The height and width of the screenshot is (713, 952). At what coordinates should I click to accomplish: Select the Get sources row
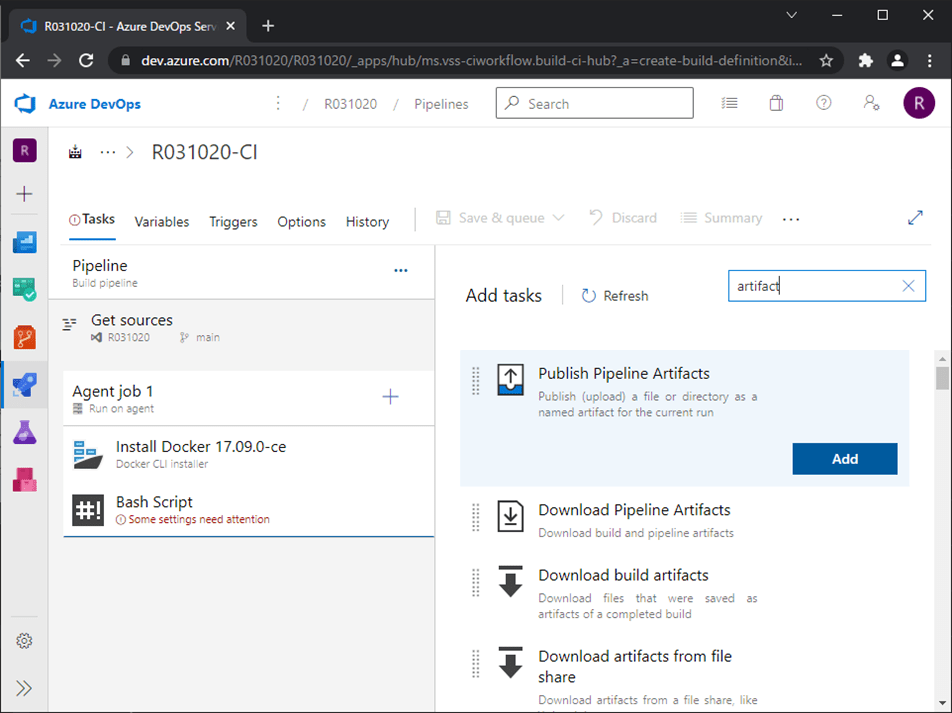coord(241,327)
